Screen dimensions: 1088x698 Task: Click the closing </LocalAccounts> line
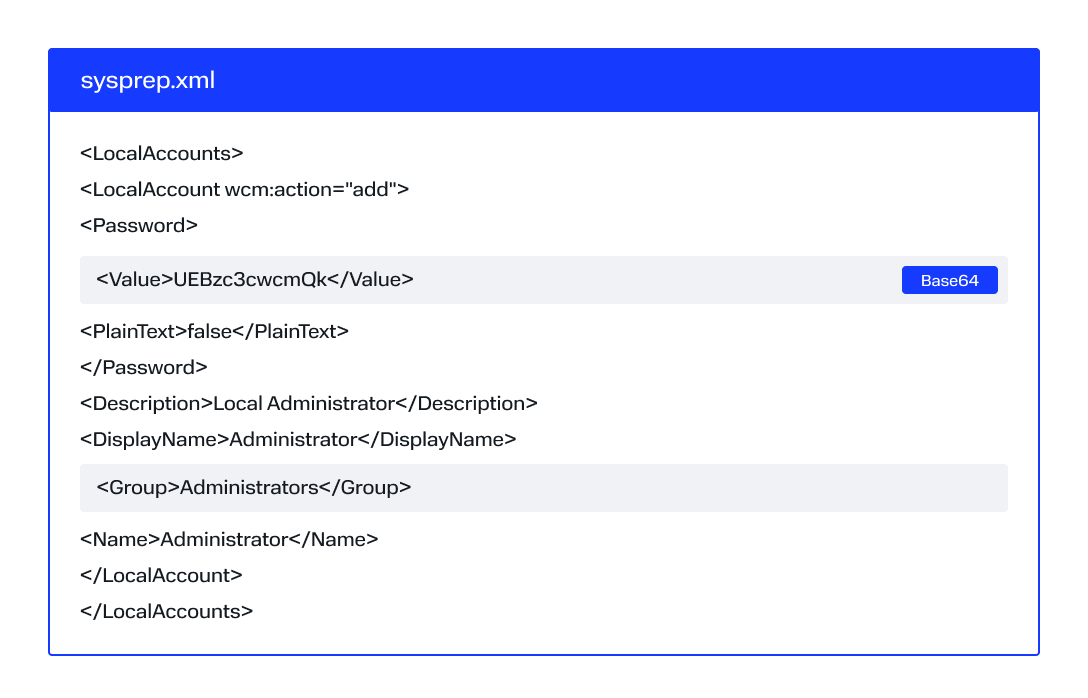pyautogui.click(x=167, y=612)
